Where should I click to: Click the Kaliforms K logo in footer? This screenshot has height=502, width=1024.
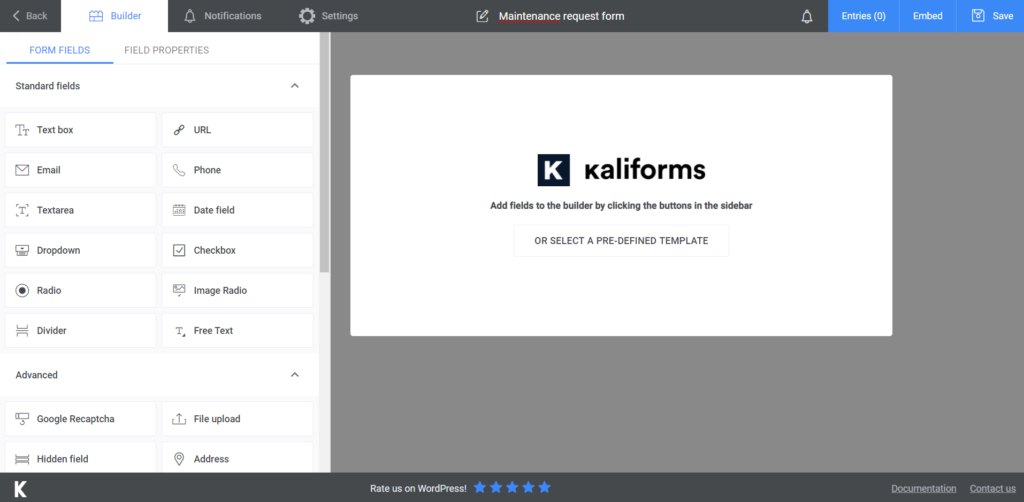(x=20, y=488)
